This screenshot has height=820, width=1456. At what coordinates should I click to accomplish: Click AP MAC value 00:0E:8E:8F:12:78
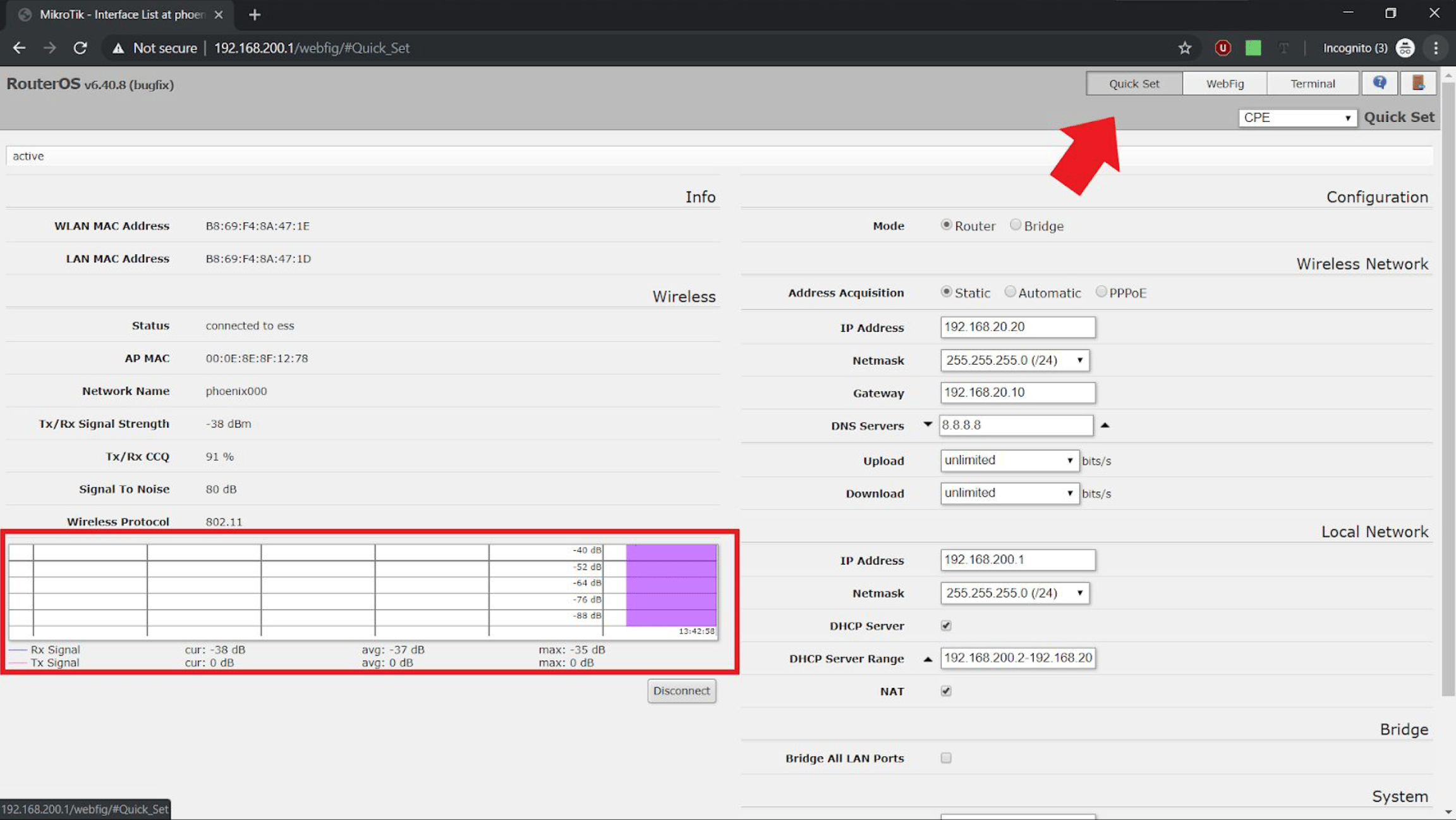(257, 358)
